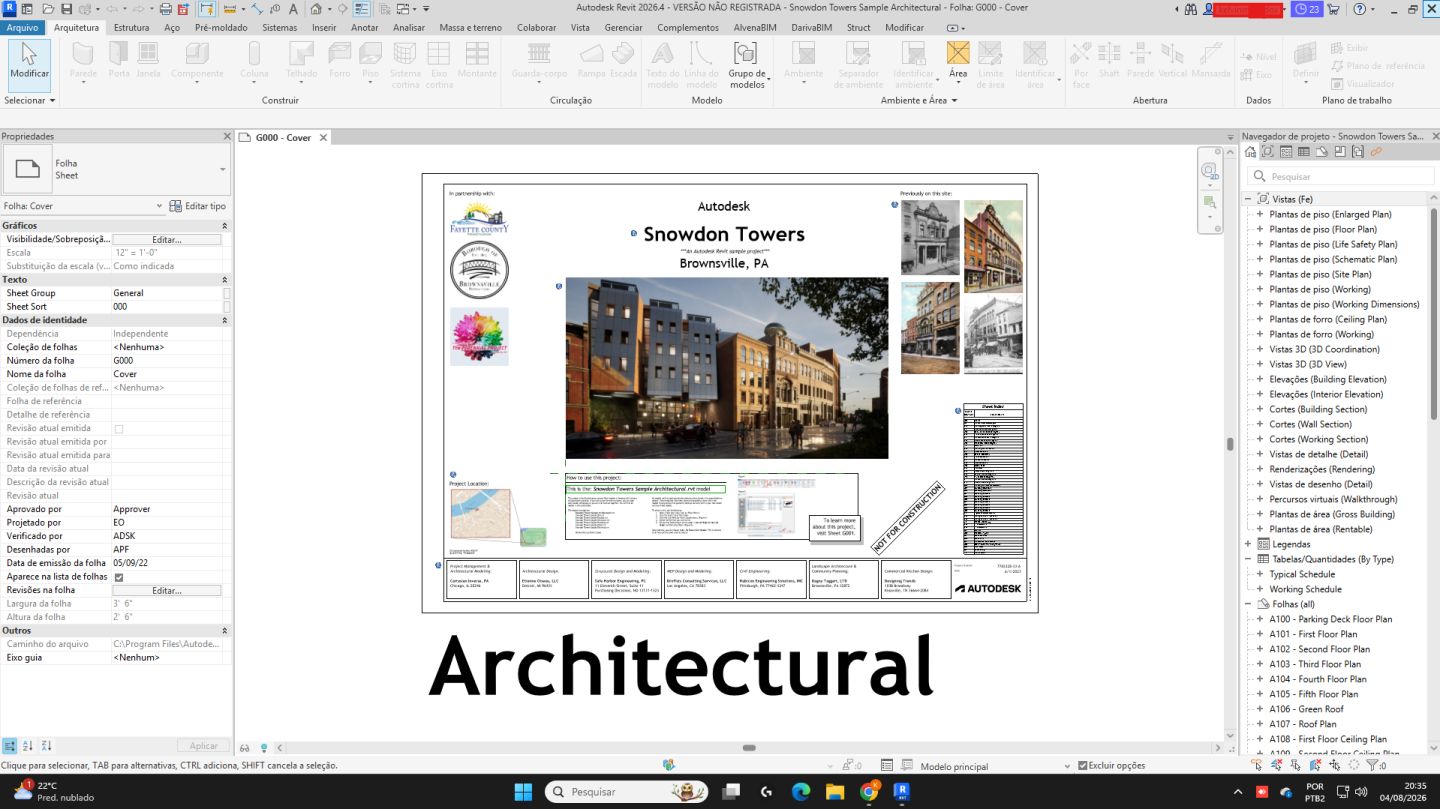The width and height of the screenshot is (1440, 809).
Task: Open file using folder icon in quick access
Action: click(48, 9)
